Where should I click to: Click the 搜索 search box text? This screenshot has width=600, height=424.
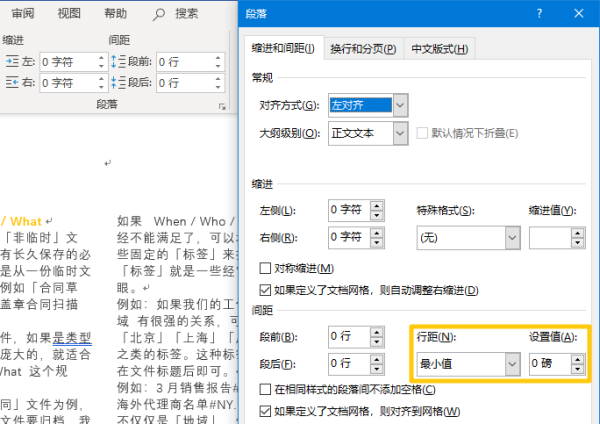coord(186,14)
